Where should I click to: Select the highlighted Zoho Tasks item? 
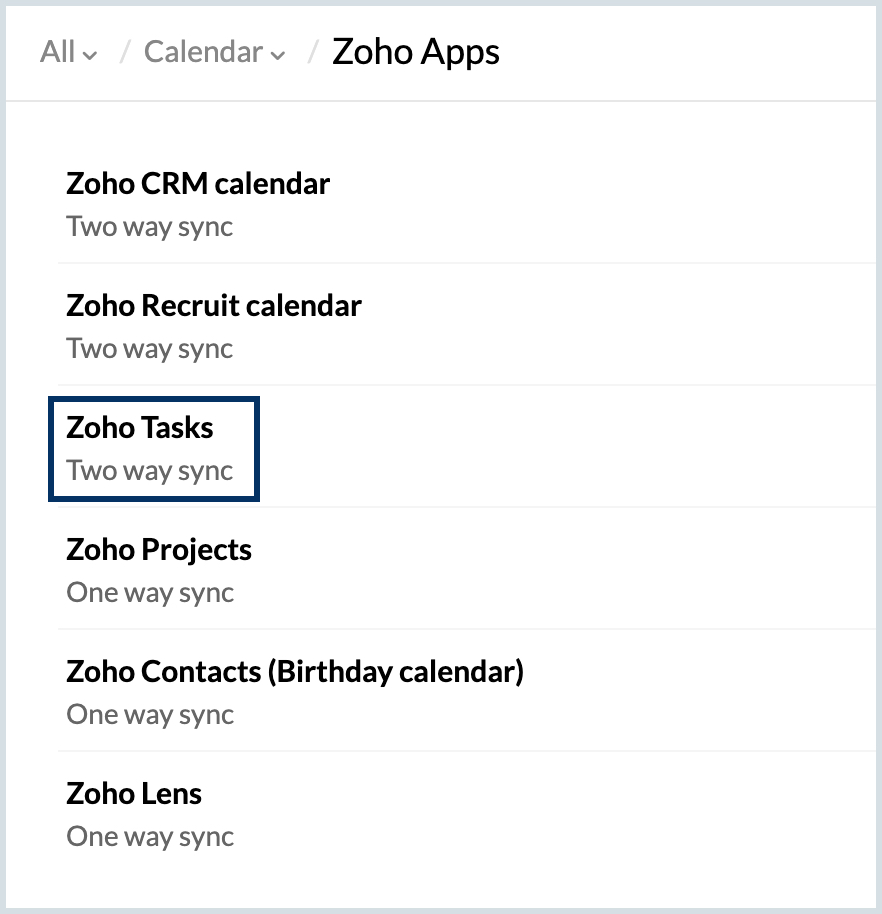point(154,448)
